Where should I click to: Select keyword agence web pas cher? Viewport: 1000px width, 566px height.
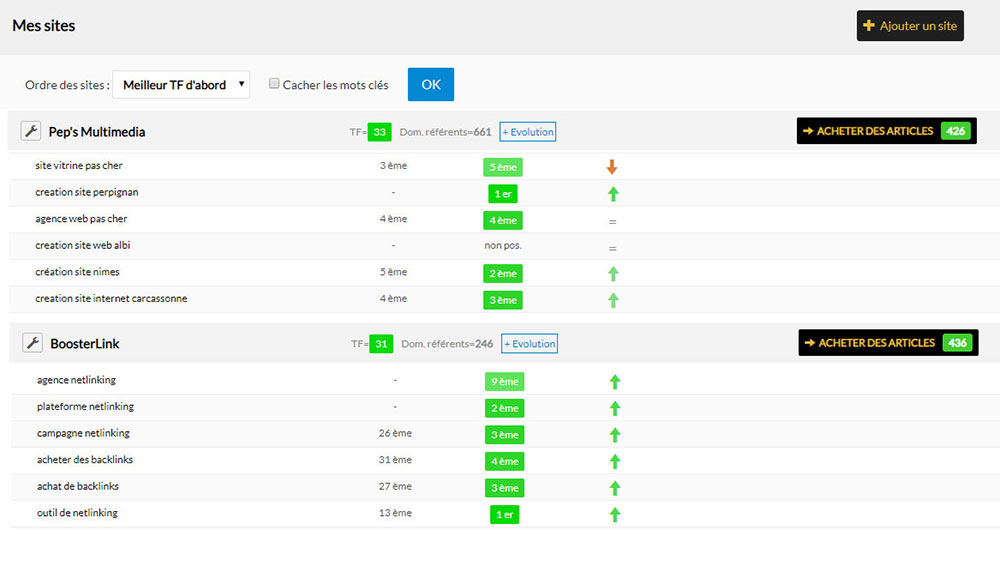(81, 219)
